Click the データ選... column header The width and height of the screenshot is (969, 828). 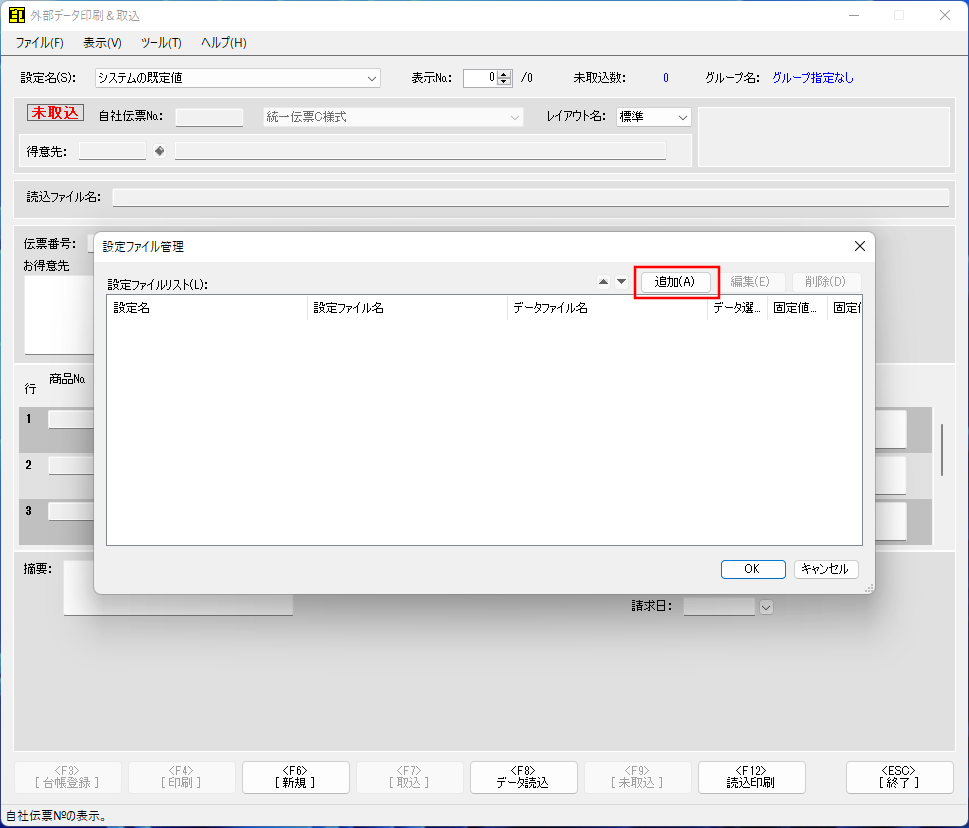pos(737,308)
